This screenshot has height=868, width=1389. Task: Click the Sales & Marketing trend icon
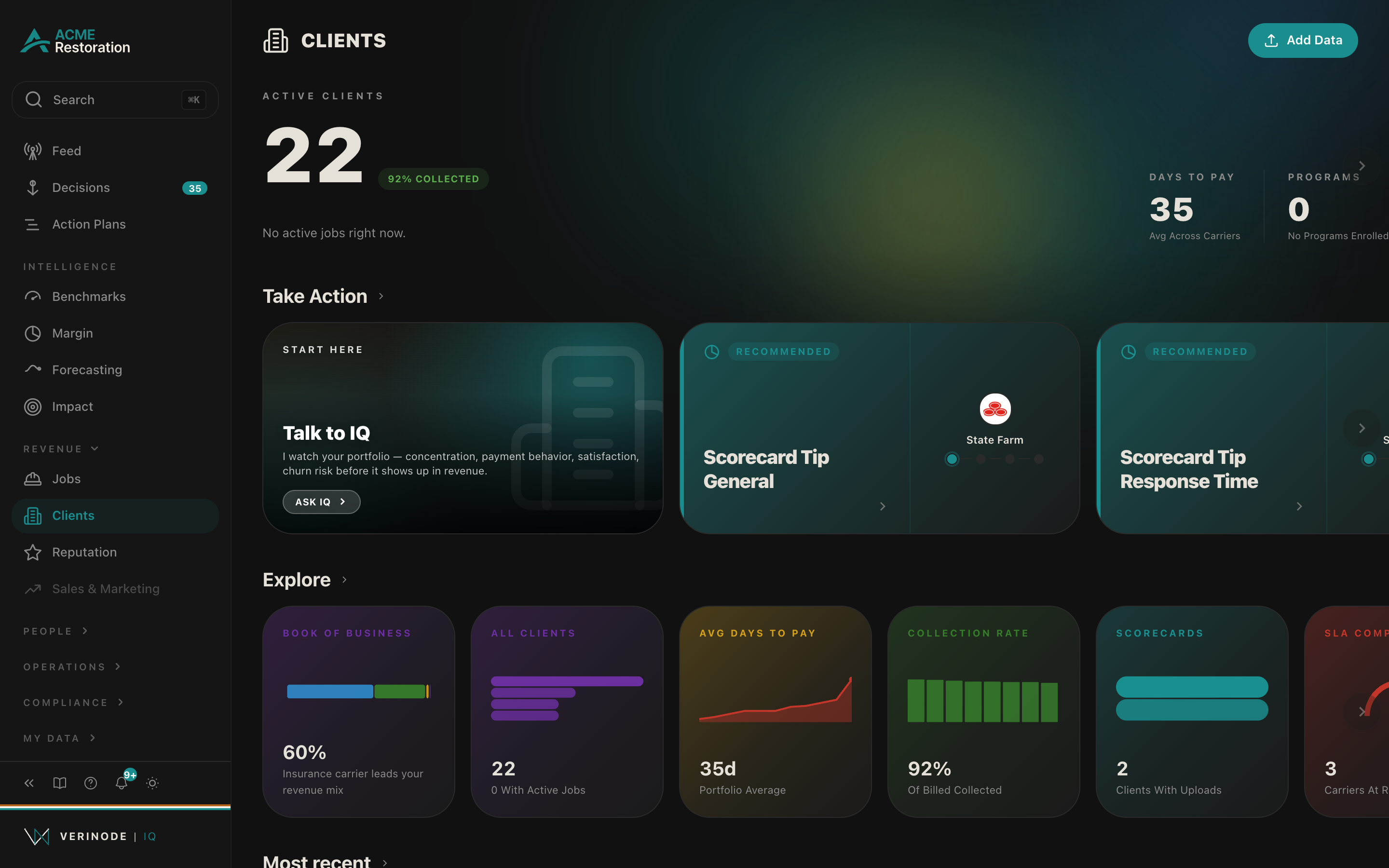point(33,589)
